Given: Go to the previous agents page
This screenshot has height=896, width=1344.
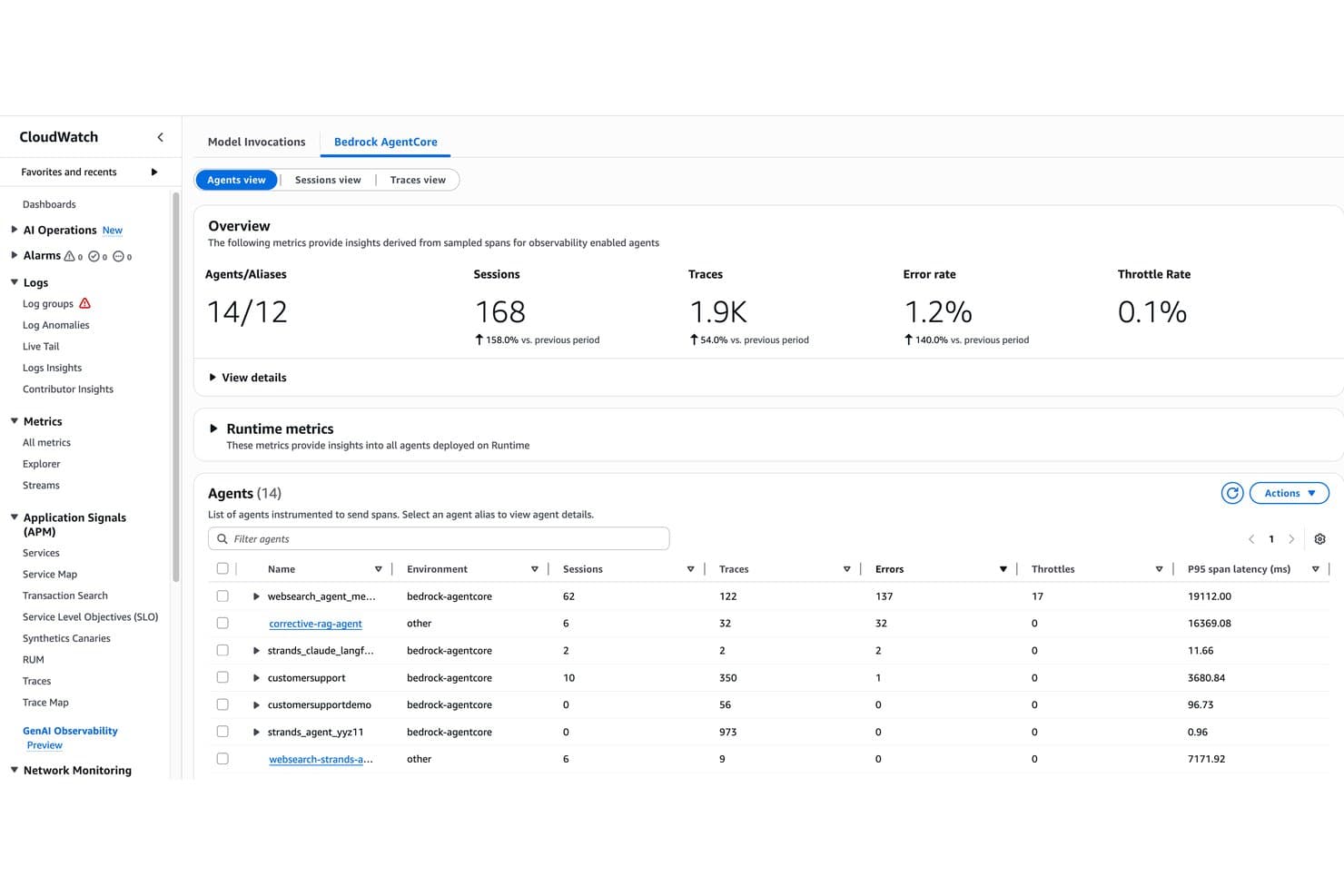Looking at the screenshot, I should 1251,539.
